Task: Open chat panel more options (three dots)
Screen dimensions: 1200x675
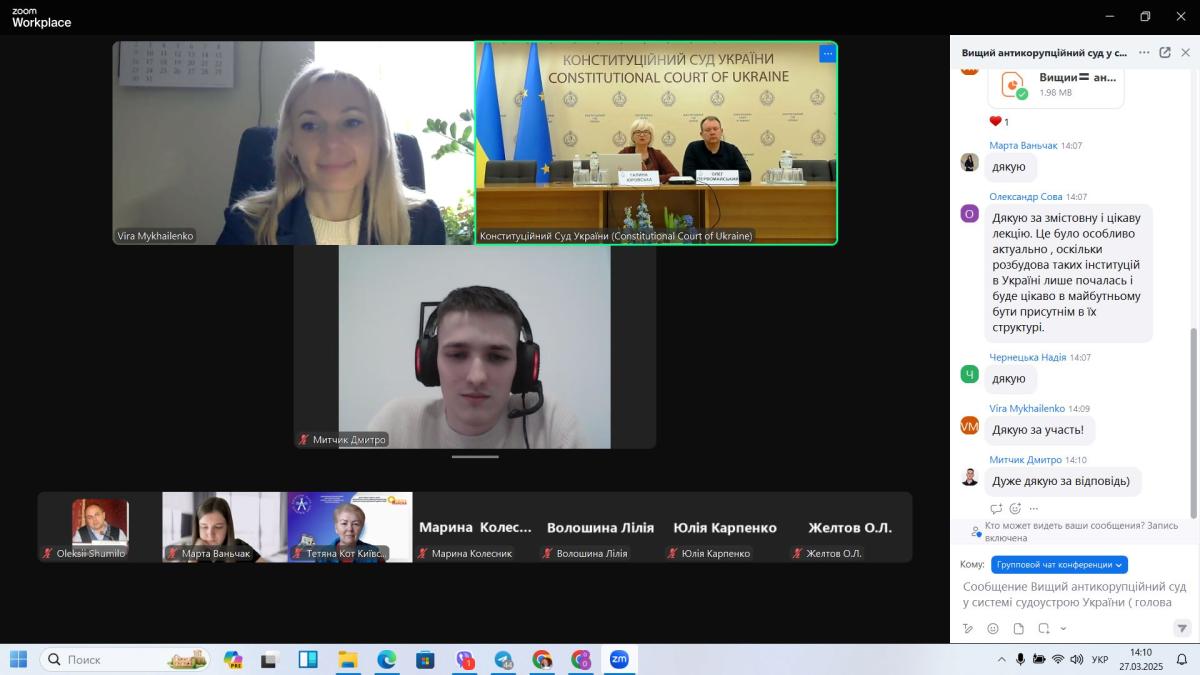Action: pyautogui.click(x=1144, y=53)
